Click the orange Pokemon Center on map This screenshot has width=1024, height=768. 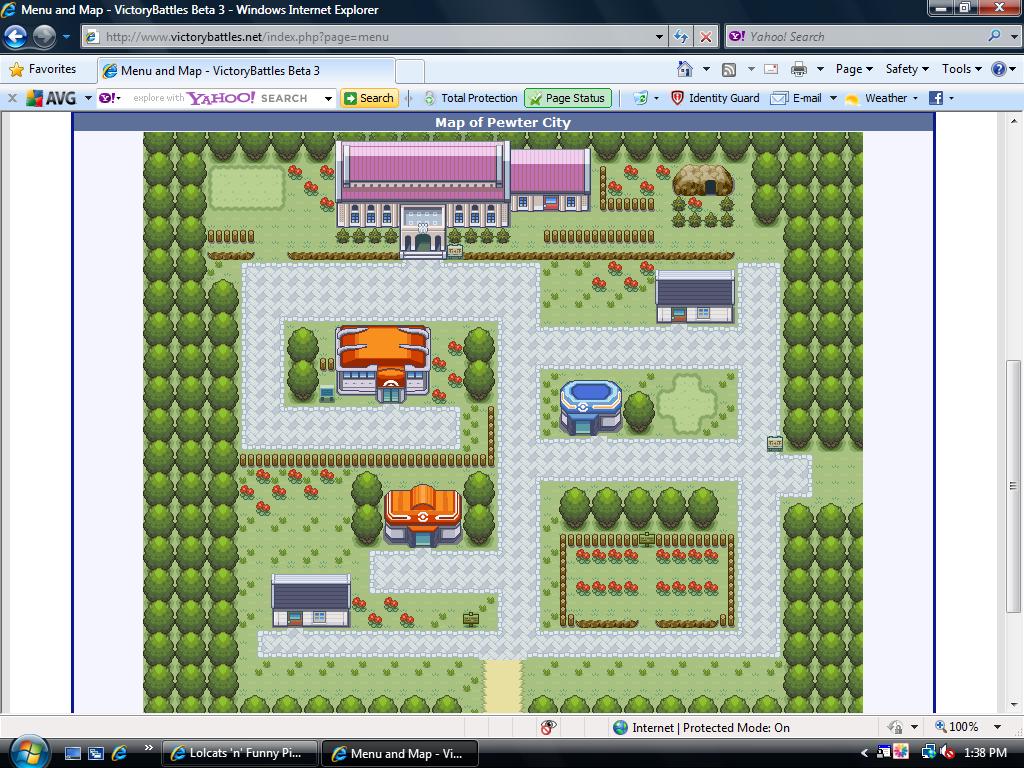pyautogui.click(x=423, y=515)
